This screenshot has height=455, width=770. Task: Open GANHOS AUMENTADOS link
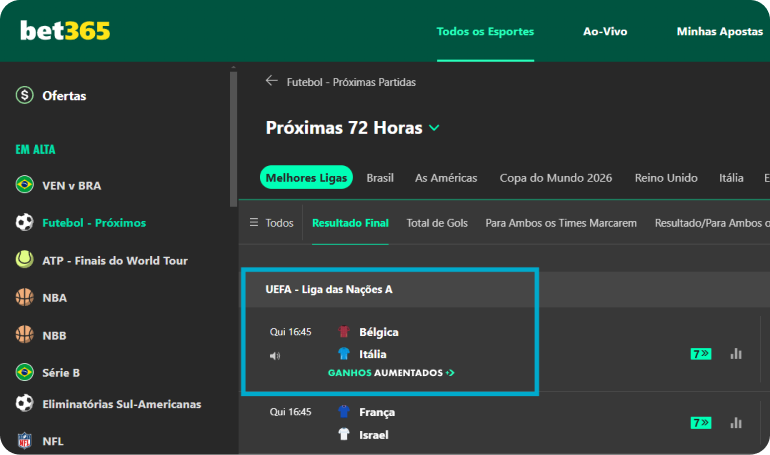(x=391, y=373)
